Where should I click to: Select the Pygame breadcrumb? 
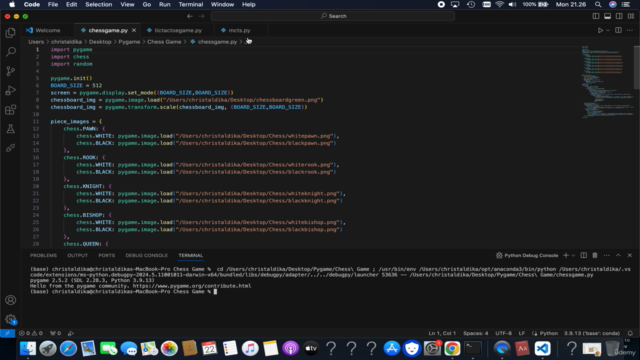129,42
